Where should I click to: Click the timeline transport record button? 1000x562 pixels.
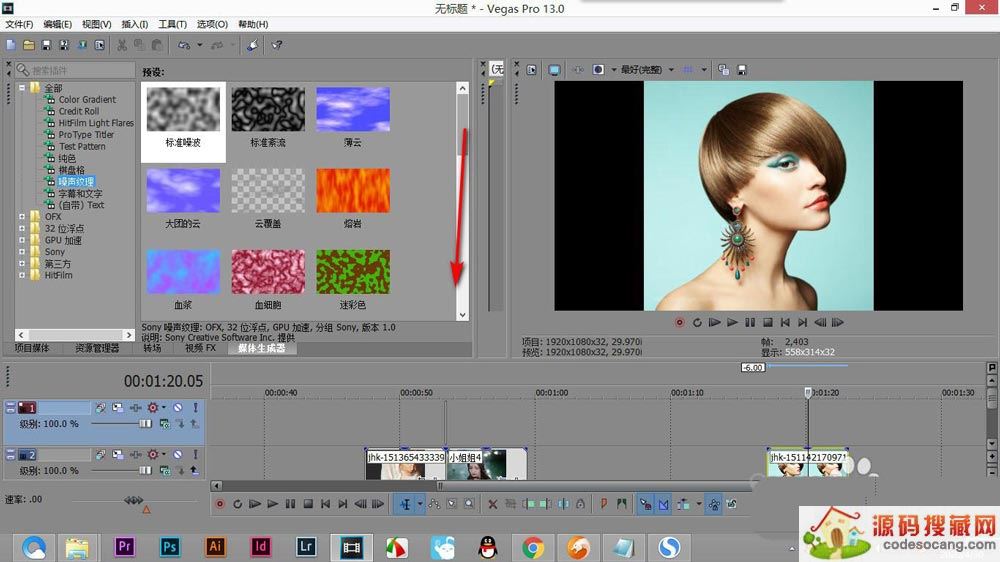pos(220,505)
